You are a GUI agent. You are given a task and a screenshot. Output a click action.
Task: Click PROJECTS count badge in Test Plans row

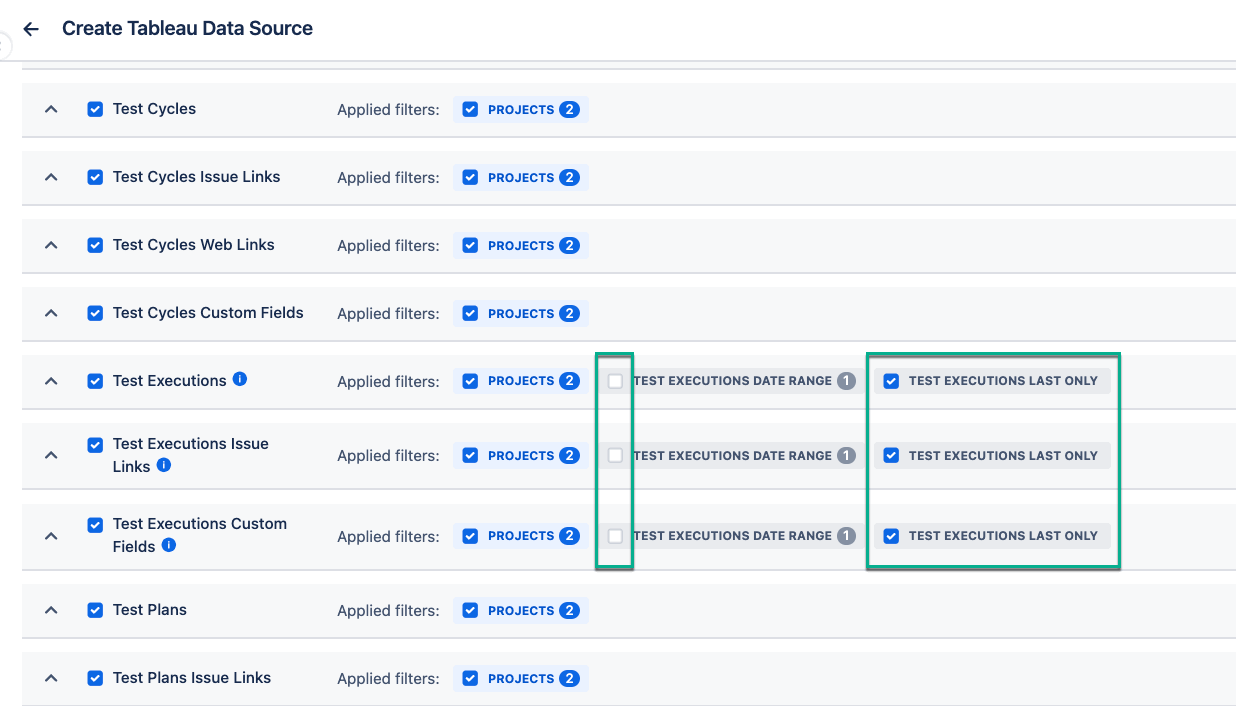click(x=569, y=610)
